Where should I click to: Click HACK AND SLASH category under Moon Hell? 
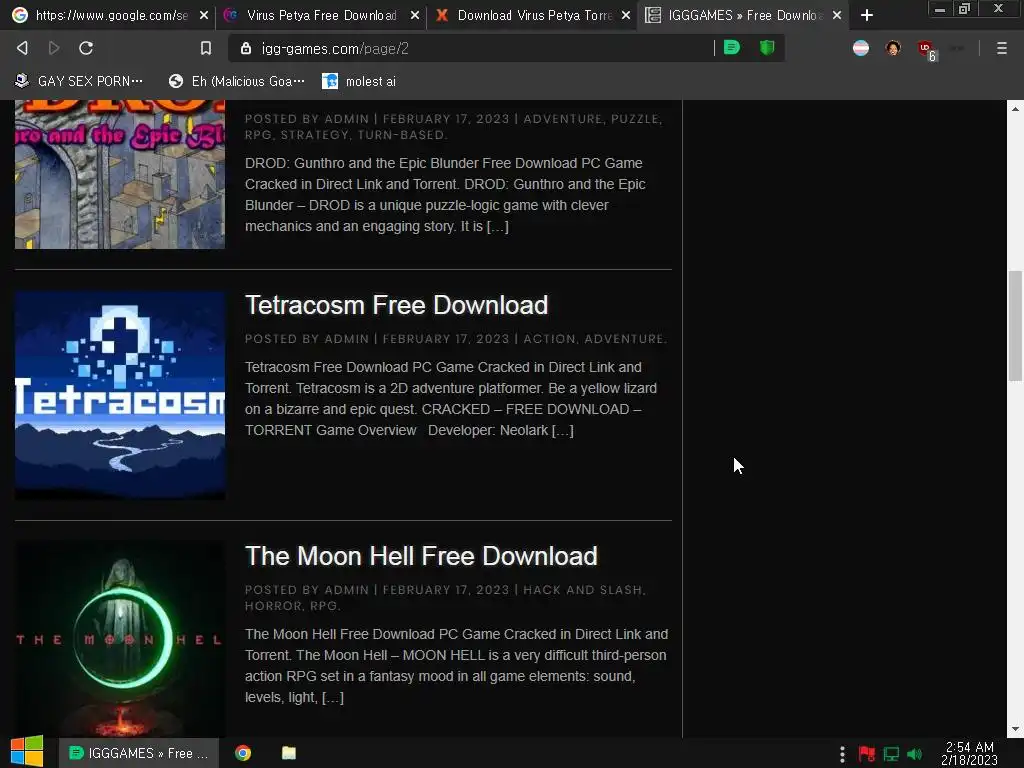coord(583,589)
